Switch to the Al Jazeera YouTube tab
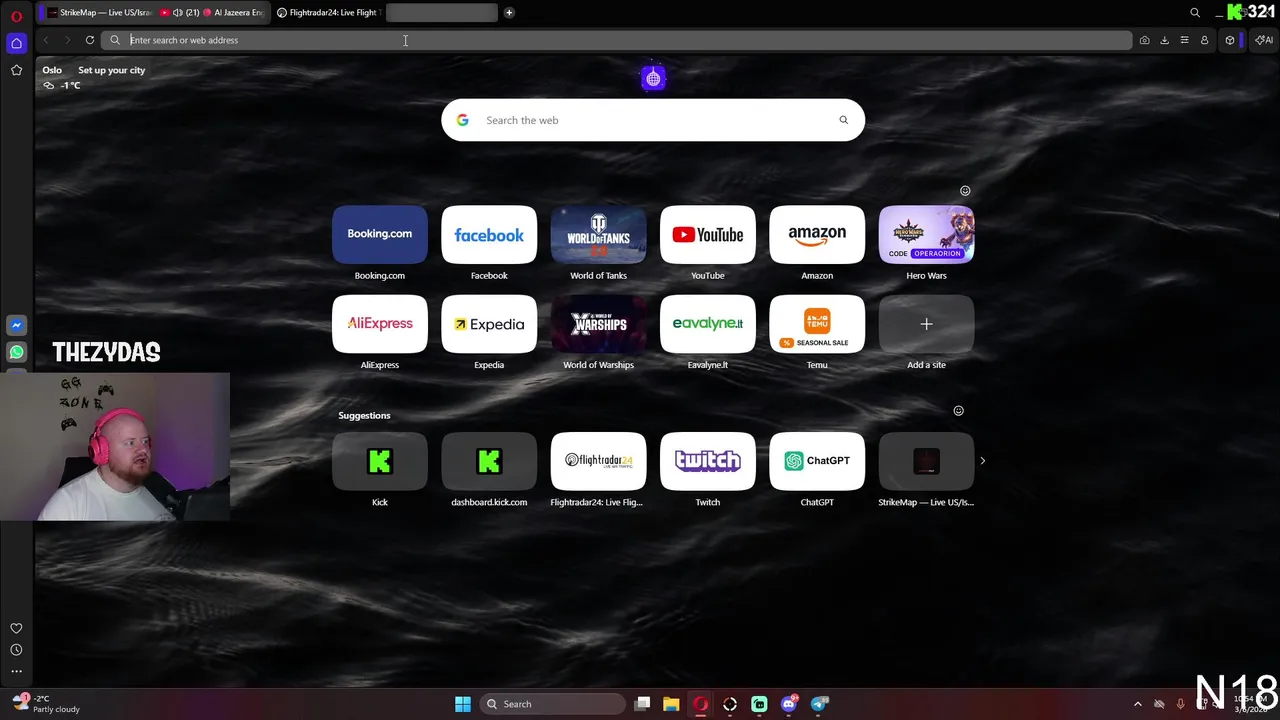 tap(212, 12)
